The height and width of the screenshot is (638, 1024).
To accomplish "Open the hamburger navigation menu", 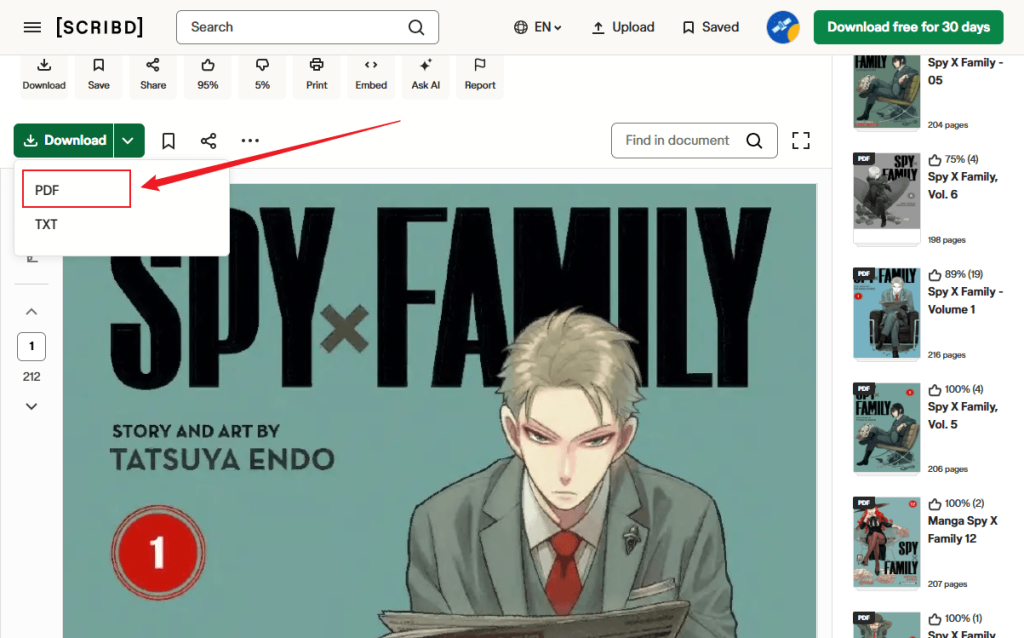I will point(33,27).
